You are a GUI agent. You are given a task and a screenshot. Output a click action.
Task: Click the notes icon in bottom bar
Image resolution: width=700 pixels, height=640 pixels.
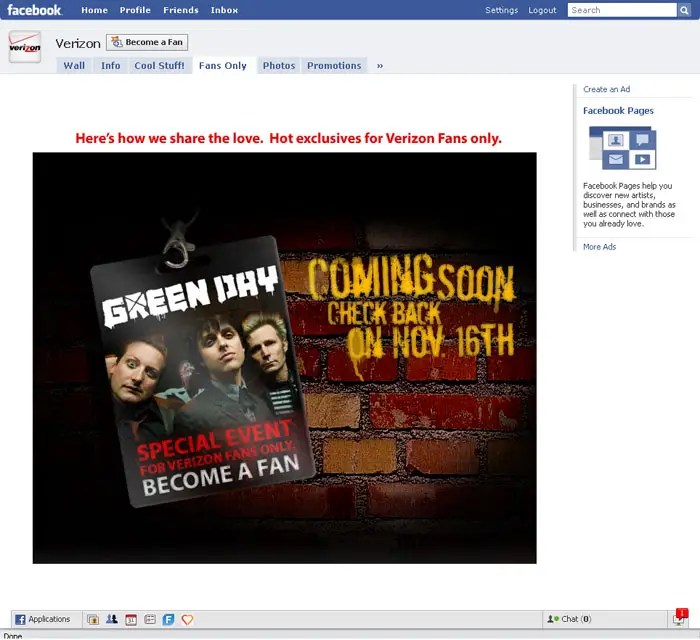(x=150, y=619)
